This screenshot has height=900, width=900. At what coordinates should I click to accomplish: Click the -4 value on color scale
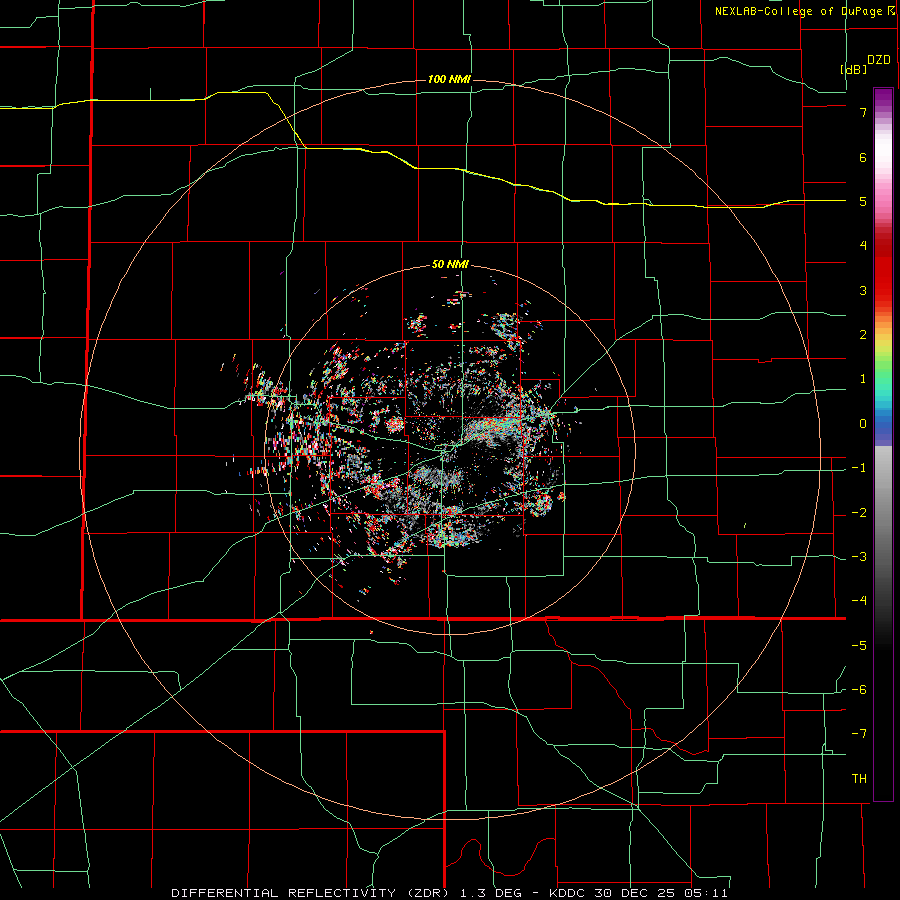[x=859, y=600]
